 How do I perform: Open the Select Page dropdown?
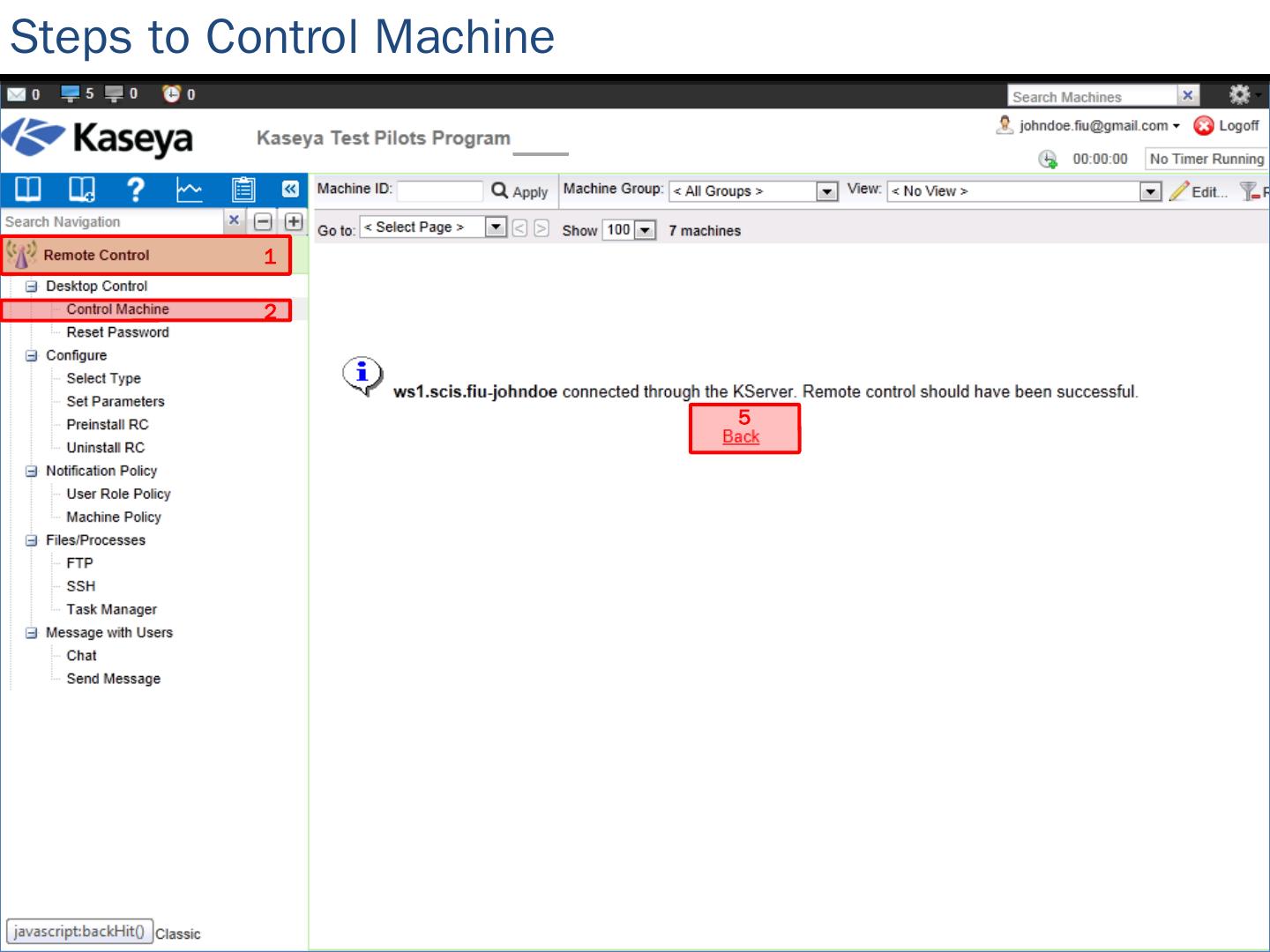pyautogui.click(x=496, y=227)
